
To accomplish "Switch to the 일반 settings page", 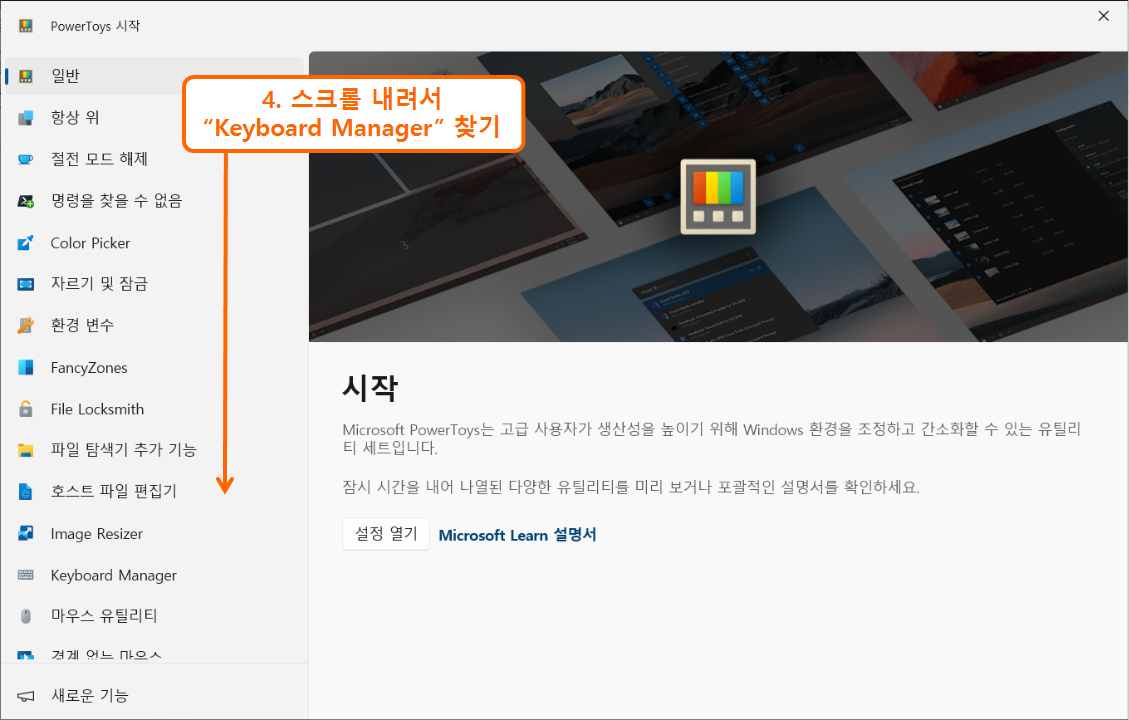I will (65, 75).
